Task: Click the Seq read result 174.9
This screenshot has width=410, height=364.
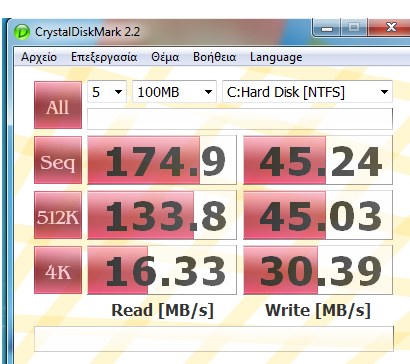Action: [x=162, y=160]
